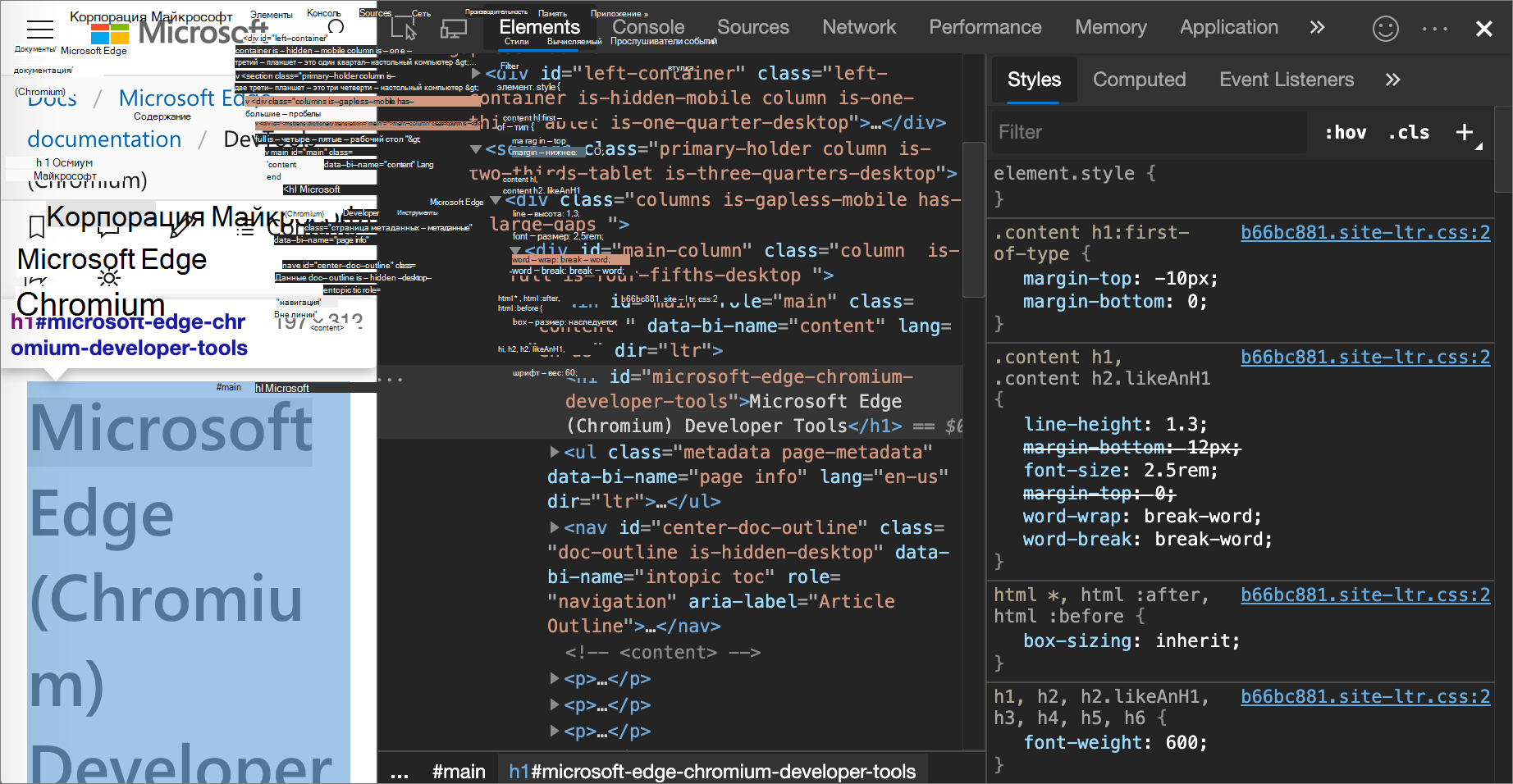Open the hamburger menu on the docs page
The height and width of the screenshot is (784, 1513).
pos(40,30)
